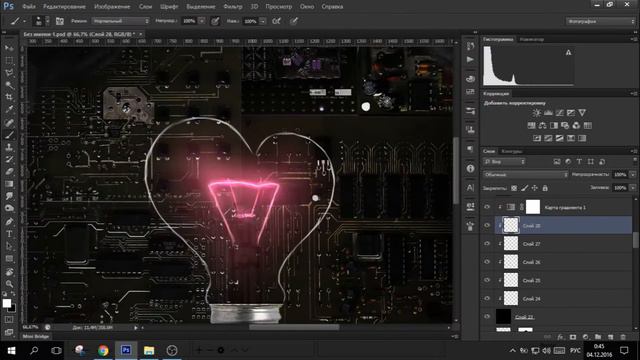Toggle pressure for opacity button
The image size is (640, 360).
coord(215,21)
